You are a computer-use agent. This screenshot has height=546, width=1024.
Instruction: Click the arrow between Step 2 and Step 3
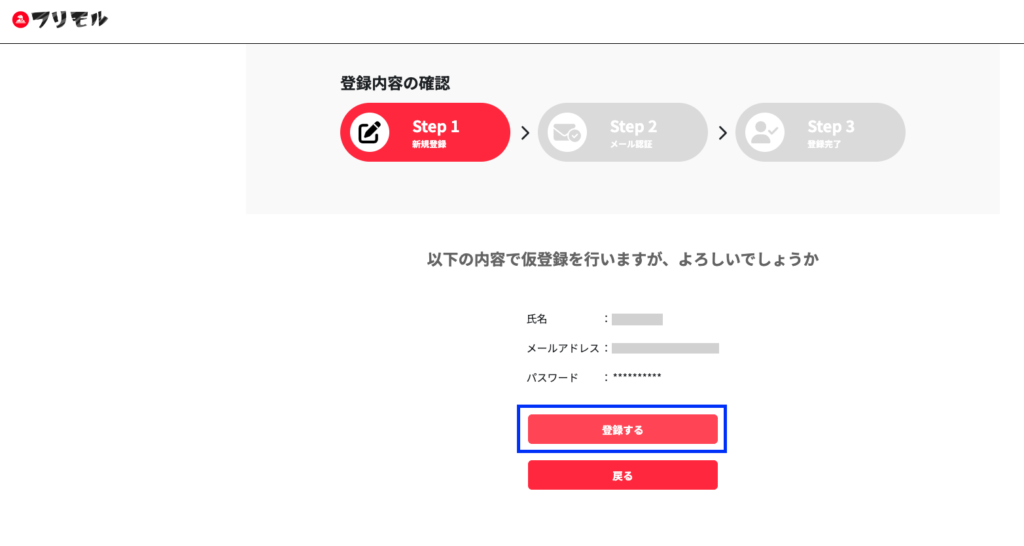click(x=722, y=133)
